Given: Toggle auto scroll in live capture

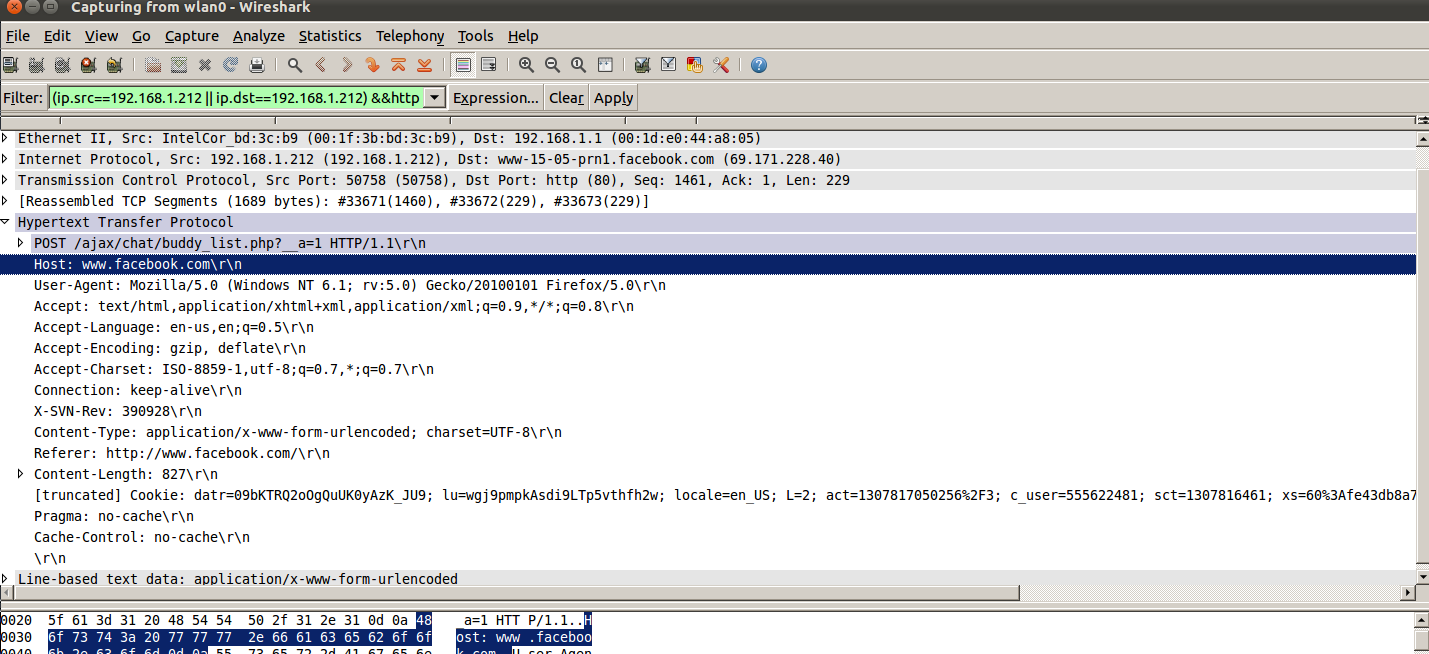Looking at the screenshot, I should click(x=489, y=65).
